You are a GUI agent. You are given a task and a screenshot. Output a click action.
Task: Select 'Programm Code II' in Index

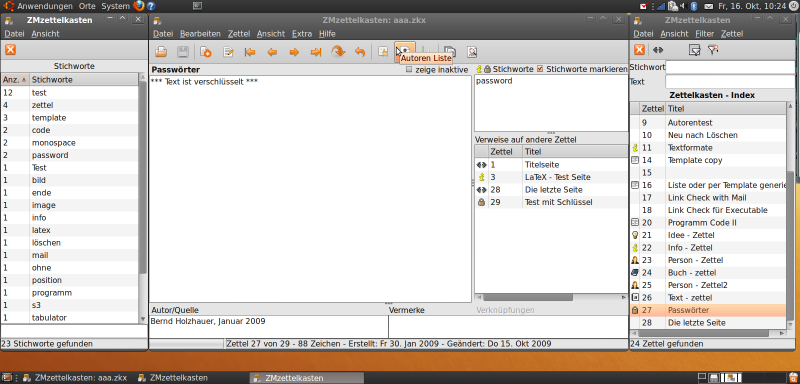pos(708,223)
